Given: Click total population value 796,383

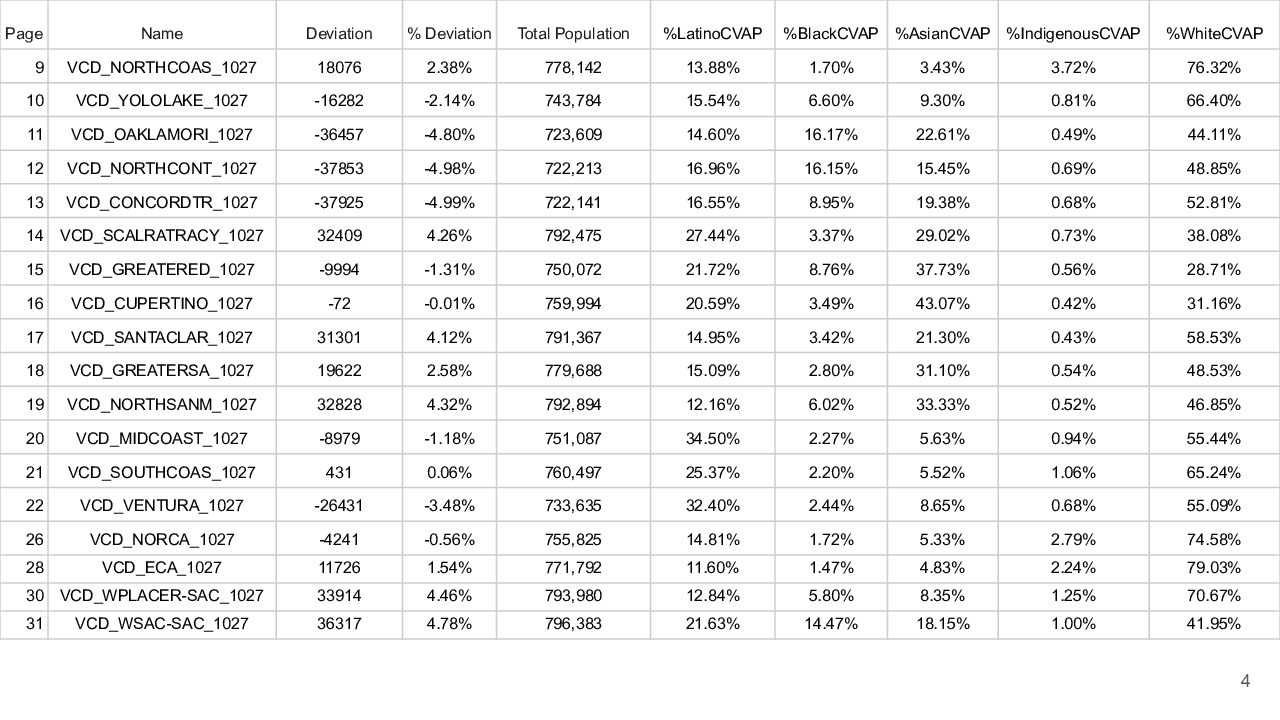Looking at the screenshot, I should coord(573,624).
